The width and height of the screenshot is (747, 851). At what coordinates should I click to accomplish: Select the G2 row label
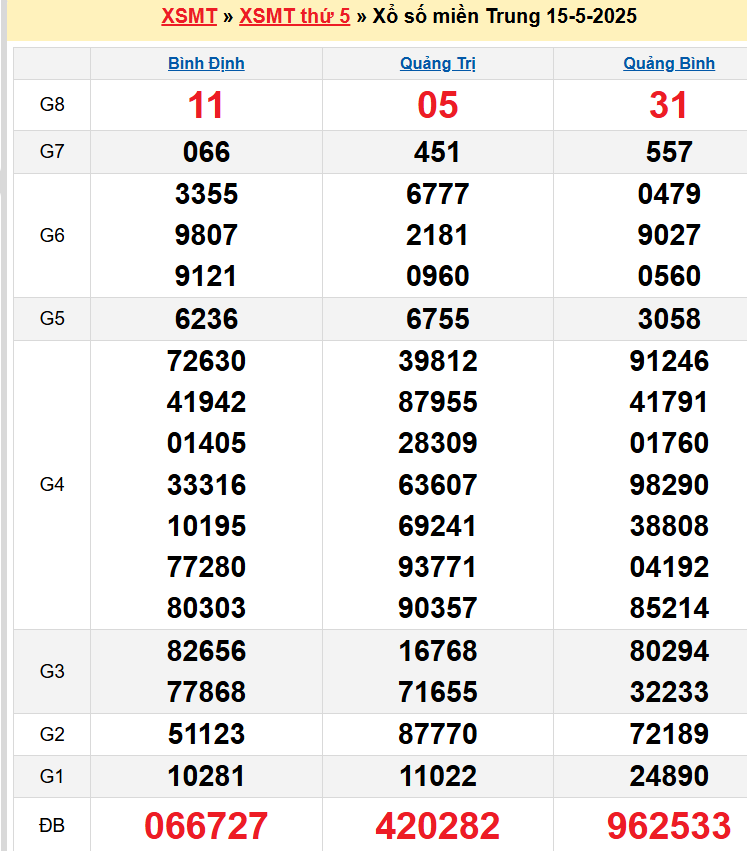52,734
